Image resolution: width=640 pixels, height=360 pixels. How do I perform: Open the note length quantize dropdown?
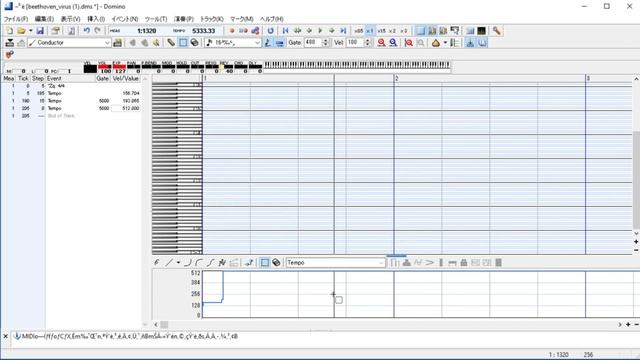(x=257, y=42)
